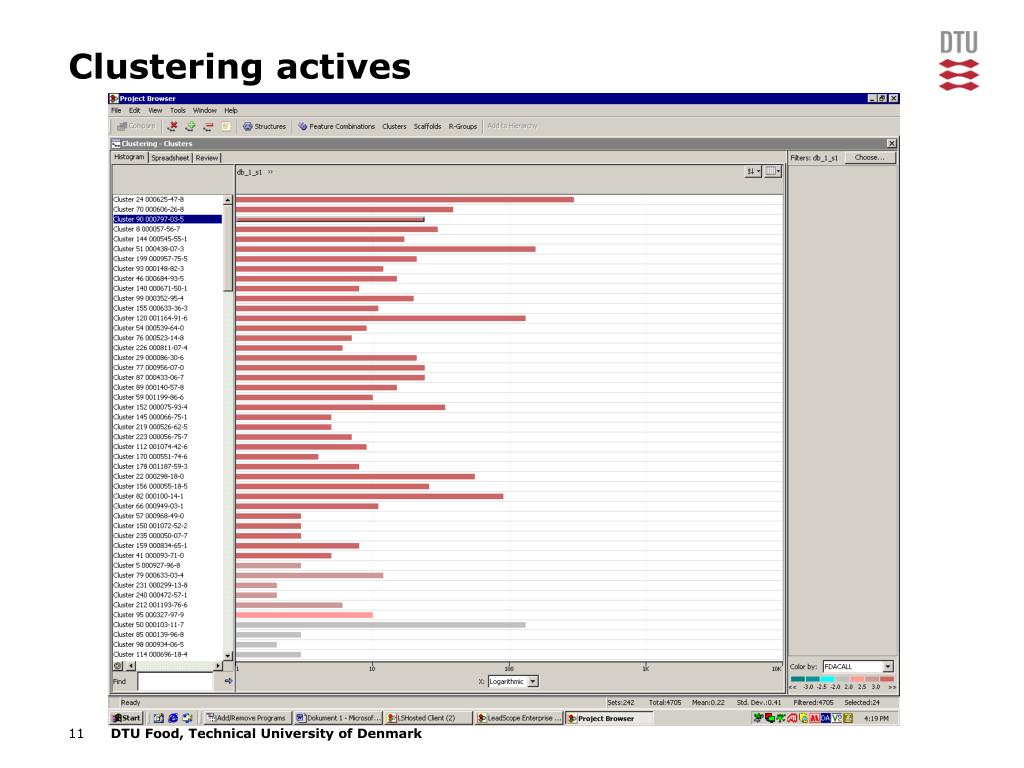Open the Structures view from toolbar
1024x768 pixels.
pyautogui.click(x=264, y=126)
